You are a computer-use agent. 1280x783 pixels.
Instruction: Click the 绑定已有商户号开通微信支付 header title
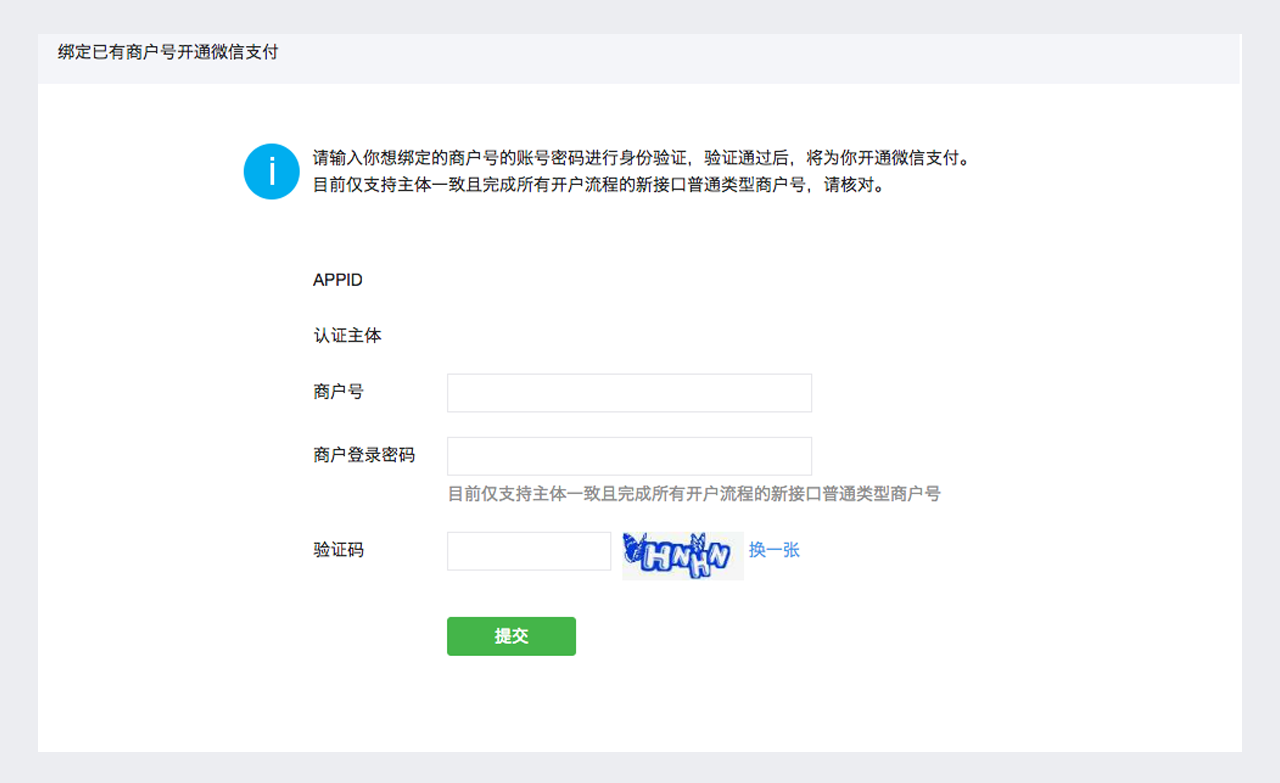tap(168, 52)
